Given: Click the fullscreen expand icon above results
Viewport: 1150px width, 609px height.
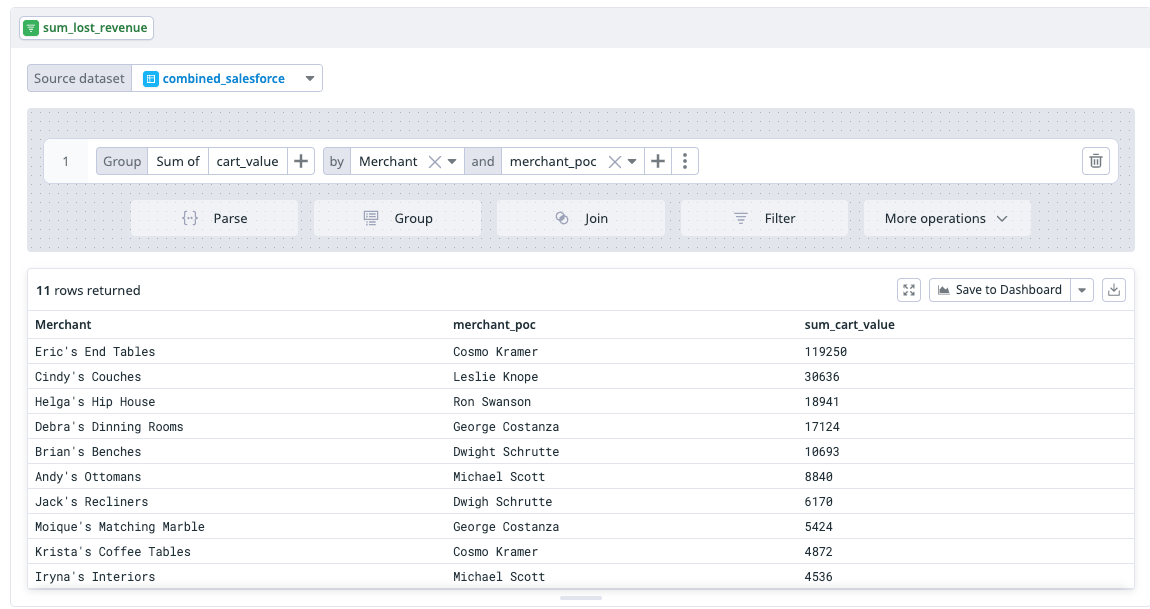Looking at the screenshot, I should point(909,290).
